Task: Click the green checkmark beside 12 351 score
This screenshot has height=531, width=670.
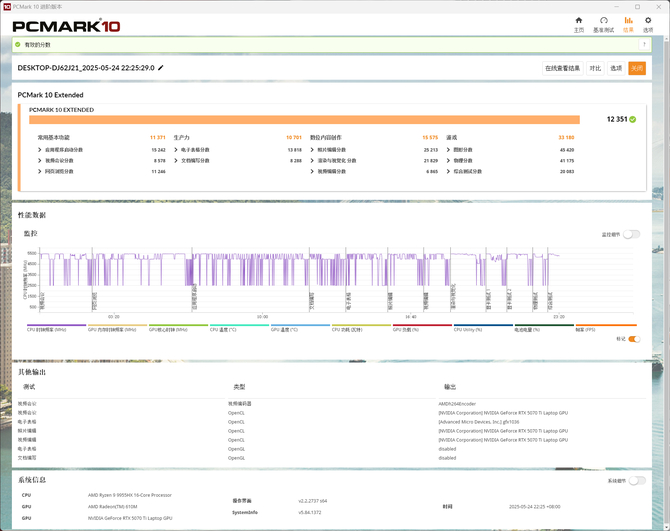Action: point(633,119)
